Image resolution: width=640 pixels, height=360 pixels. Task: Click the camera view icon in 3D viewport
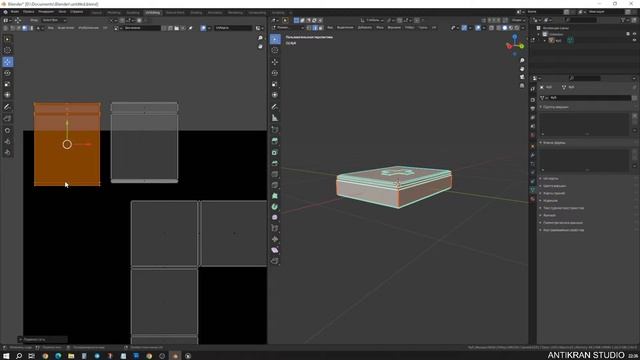tap(522, 77)
